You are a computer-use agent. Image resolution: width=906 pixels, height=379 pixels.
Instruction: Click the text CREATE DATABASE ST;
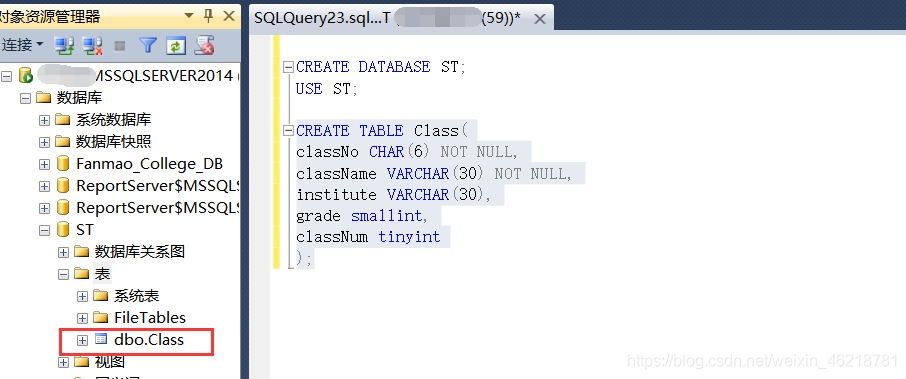pos(381,67)
